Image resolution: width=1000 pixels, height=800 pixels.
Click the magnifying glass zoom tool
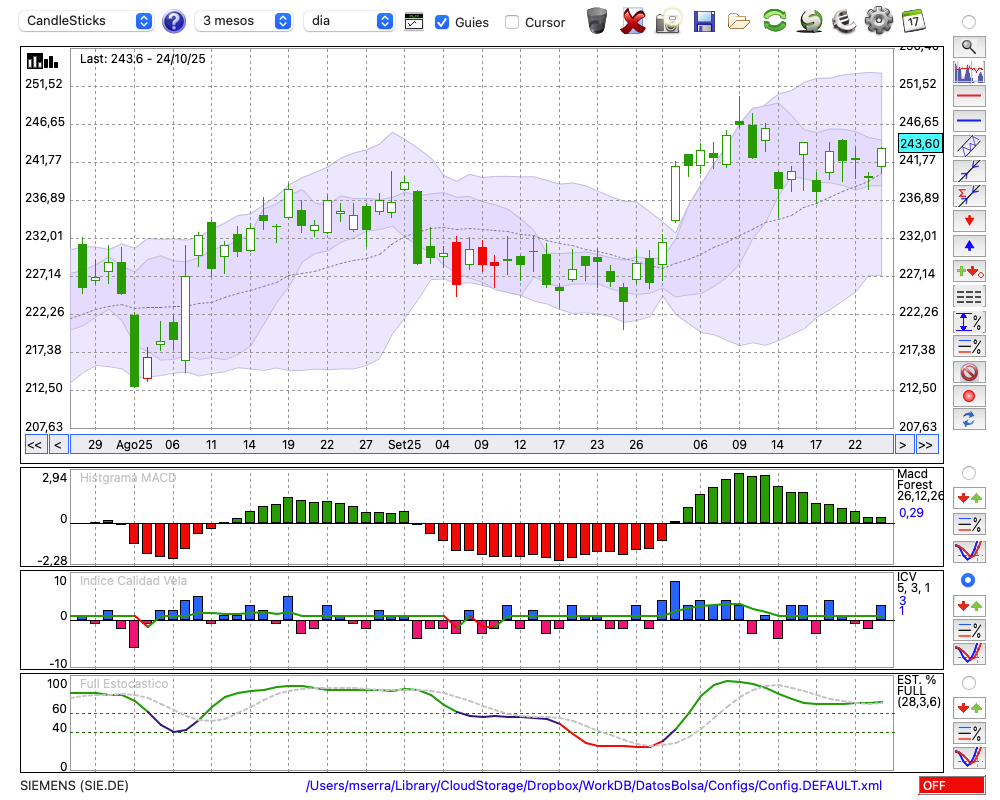coord(968,46)
